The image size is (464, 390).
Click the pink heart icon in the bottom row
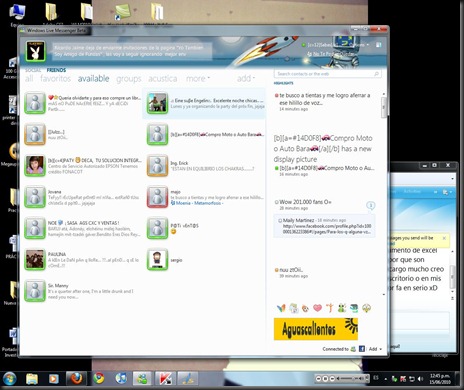317,308
